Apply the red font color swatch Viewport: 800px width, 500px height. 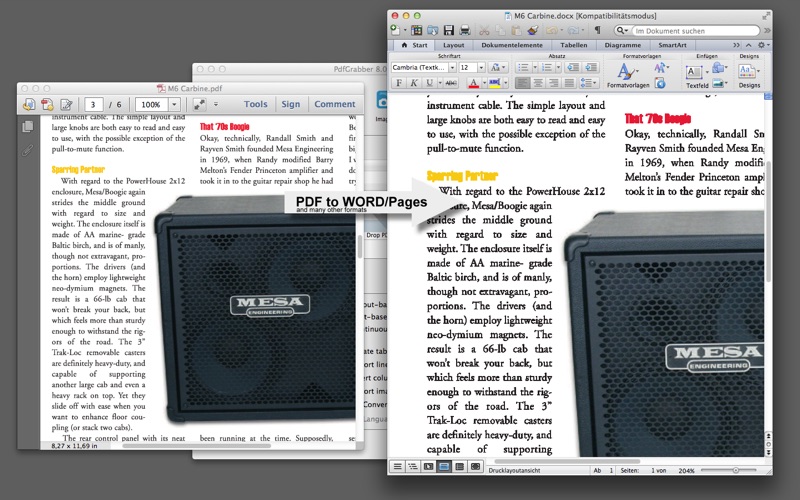click(473, 83)
